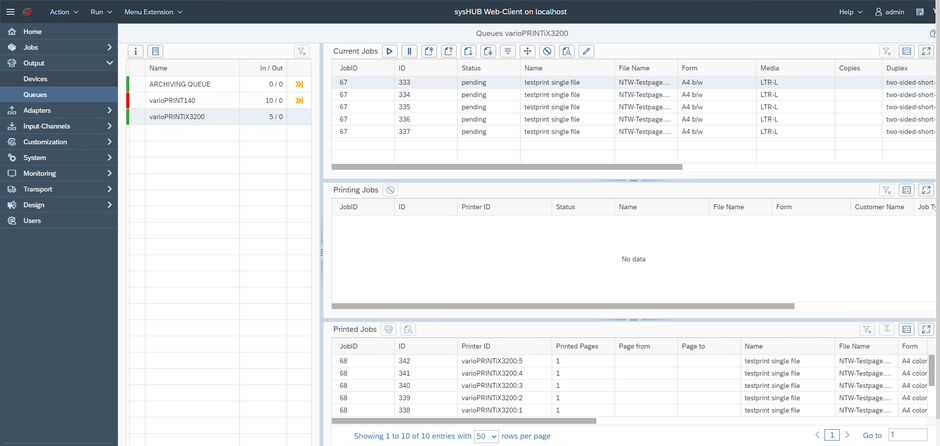
Task: Maximize the Current Jobs panel
Action: pyautogui.click(x=927, y=52)
